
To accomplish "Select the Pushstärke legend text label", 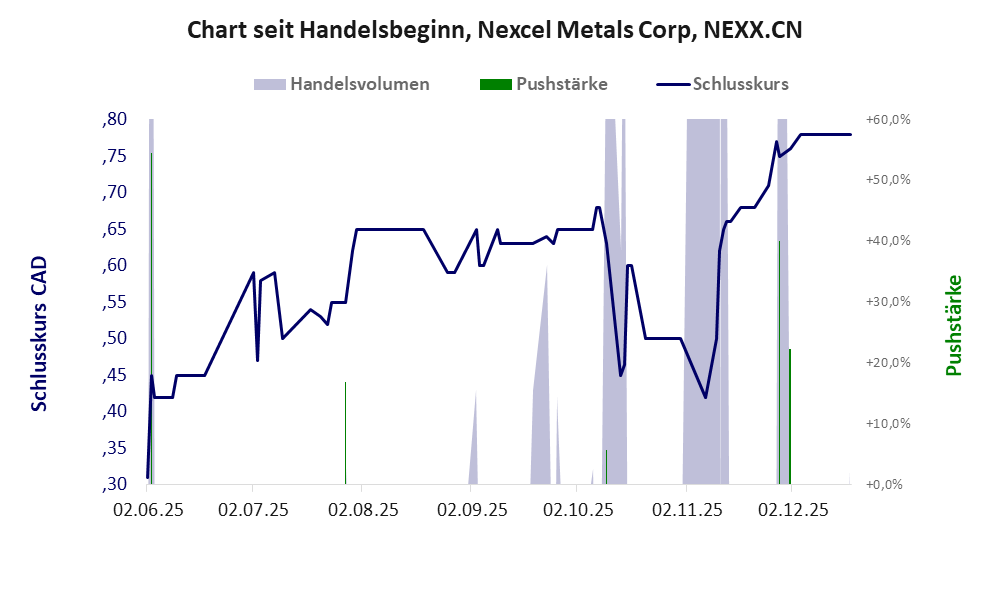I will tap(562, 84).
